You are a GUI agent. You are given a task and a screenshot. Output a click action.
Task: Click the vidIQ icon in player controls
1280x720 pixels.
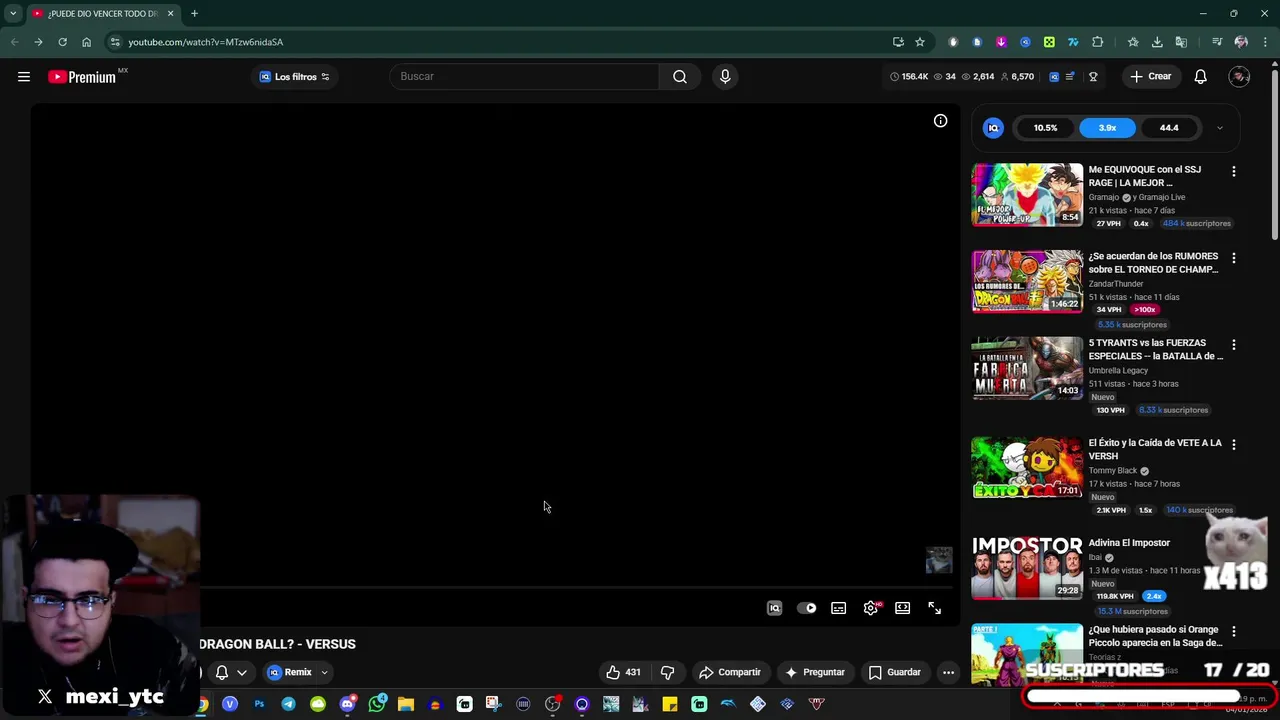pyautogui.click(x=774, y=608)
